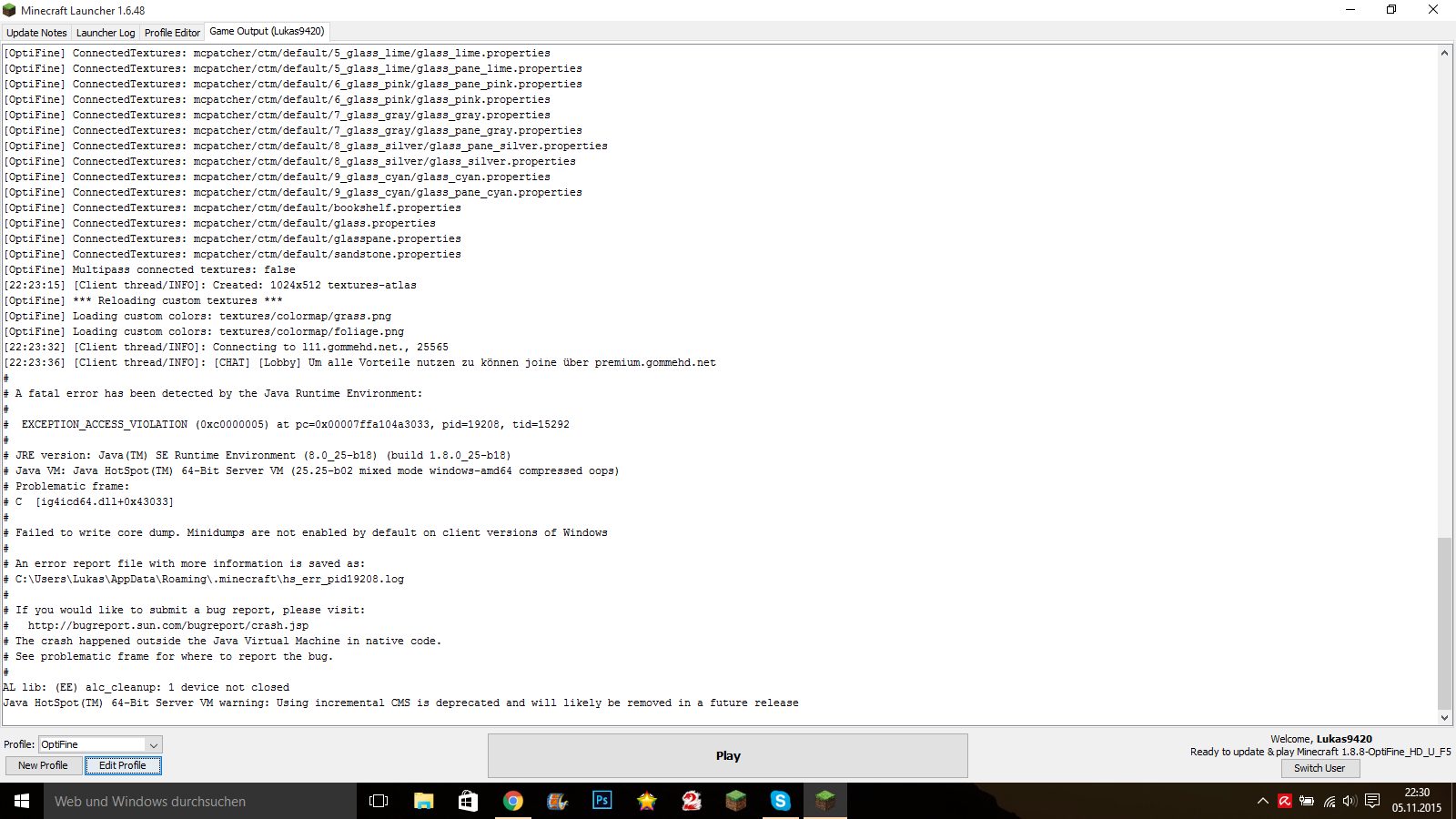This screenshot has width=1456, height=819.
Task: Open the Windows Store taskbar icon
Action: (x=468, y=801)
